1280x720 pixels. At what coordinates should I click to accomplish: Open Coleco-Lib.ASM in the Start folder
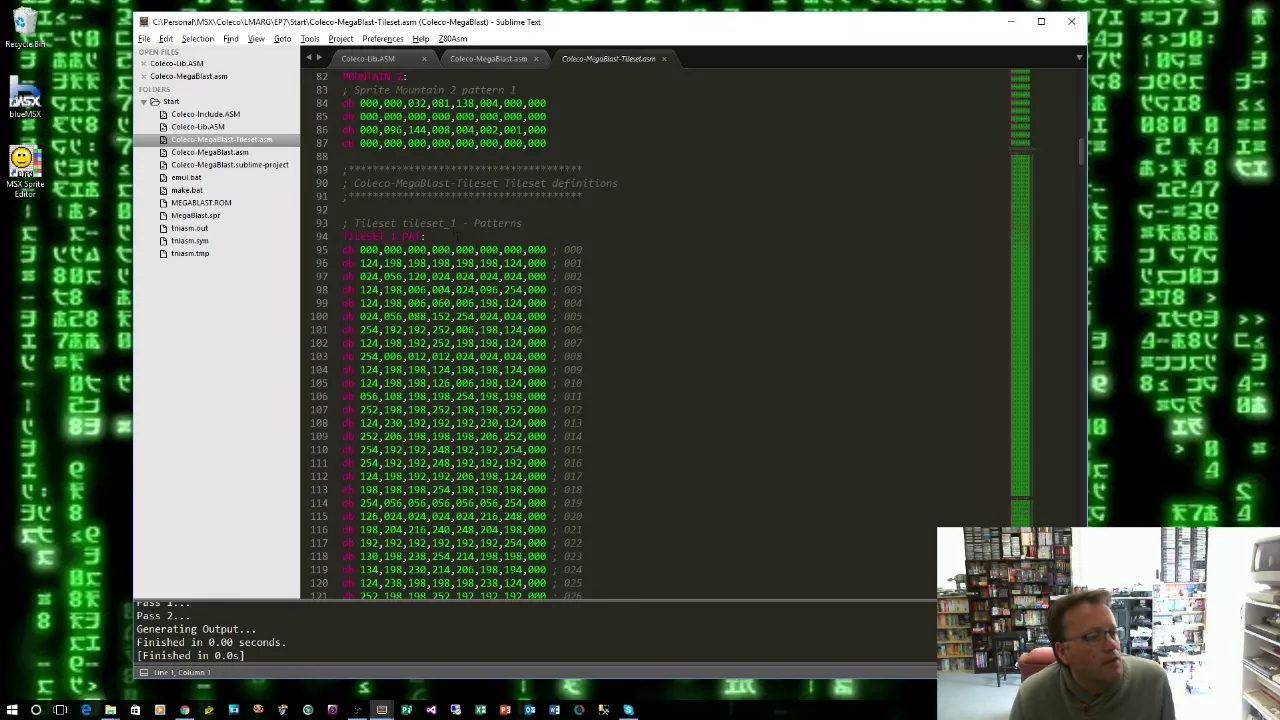click(x=198, y=127)
